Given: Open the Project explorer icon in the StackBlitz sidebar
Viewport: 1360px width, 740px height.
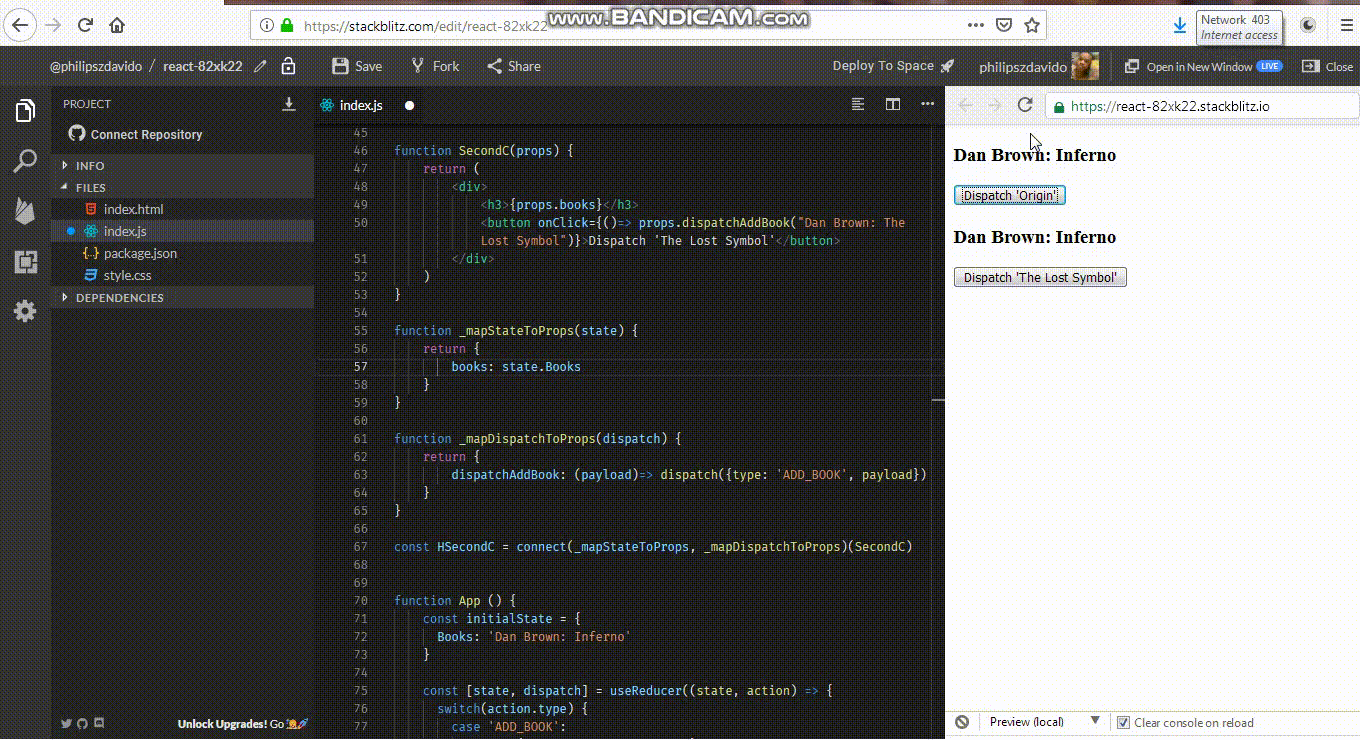Looking at the screenshot, I should [x=25, y=111].
